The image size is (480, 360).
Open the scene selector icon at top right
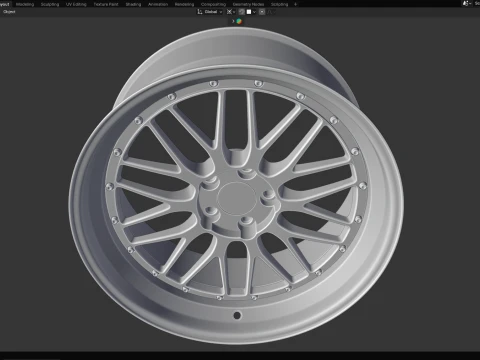(466, 4)
